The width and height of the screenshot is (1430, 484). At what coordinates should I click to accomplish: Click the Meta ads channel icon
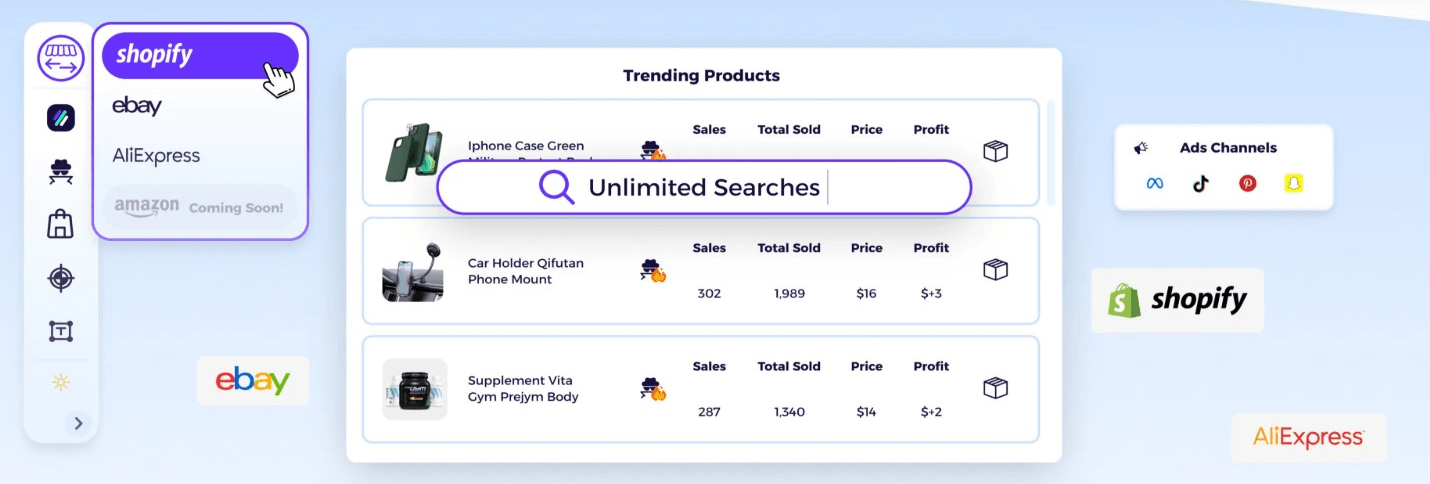(x=1155, y=184)
